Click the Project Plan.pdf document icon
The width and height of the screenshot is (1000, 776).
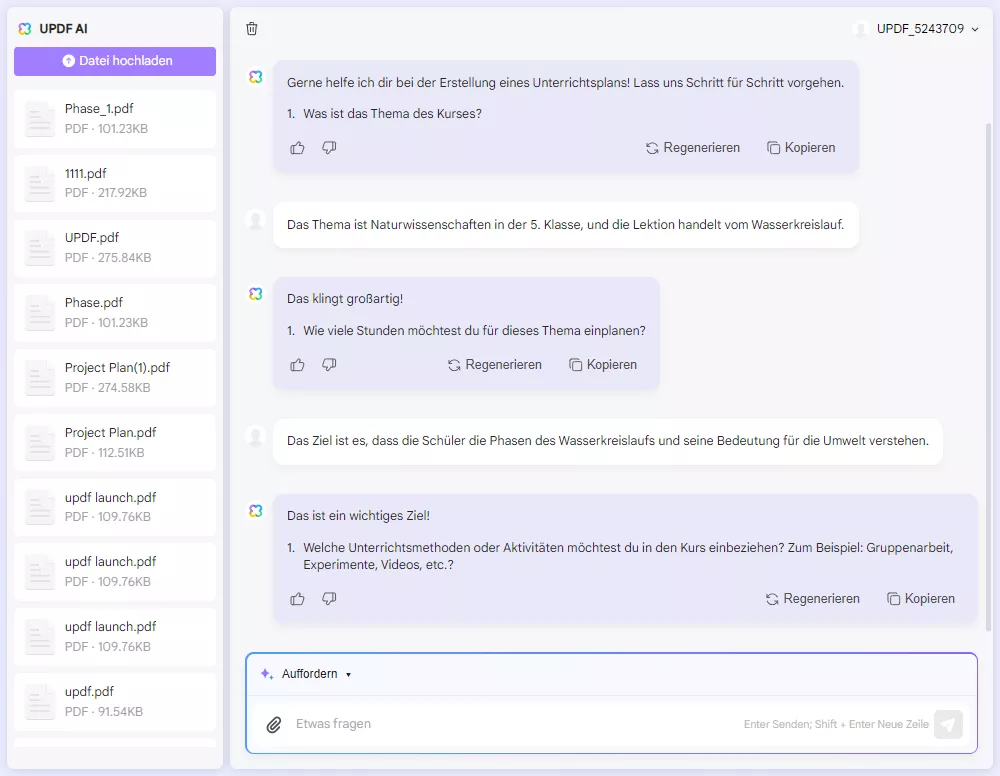click(40, 443)
